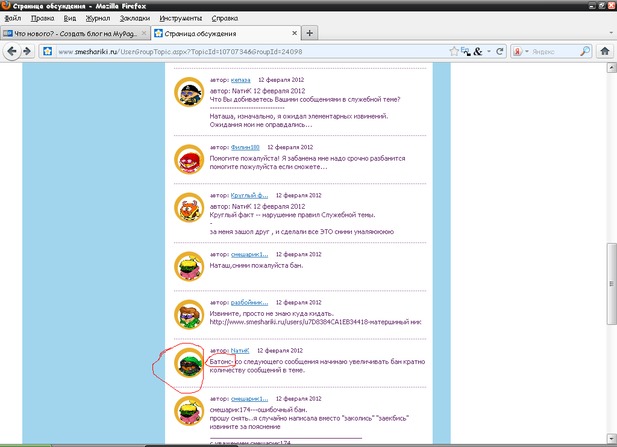The height and width of the screenshot is (447, 617).
Task: Click the Firefox logo in title bar
Action: tap(6, 6)
